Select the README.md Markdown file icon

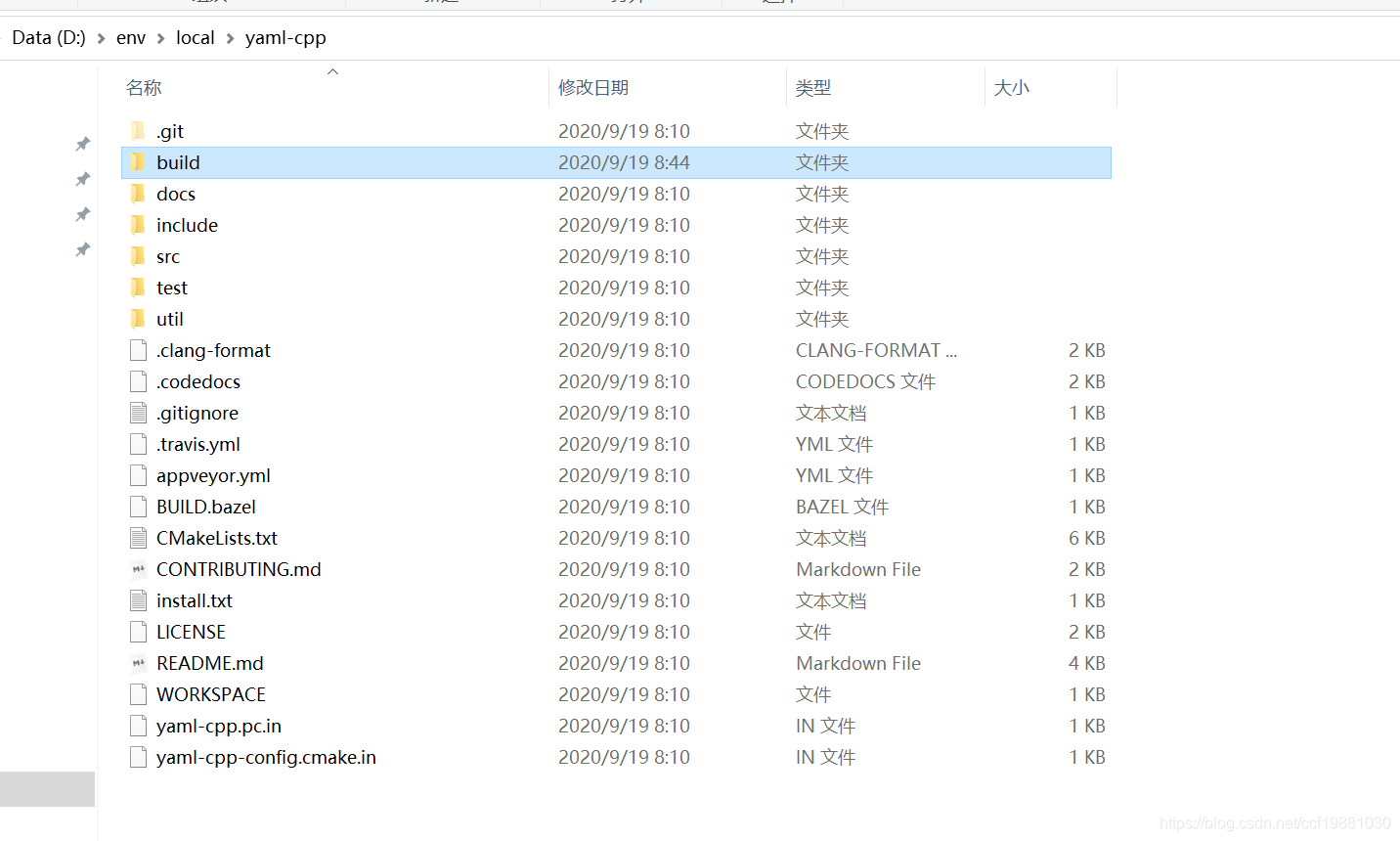(x=138, y=663)
